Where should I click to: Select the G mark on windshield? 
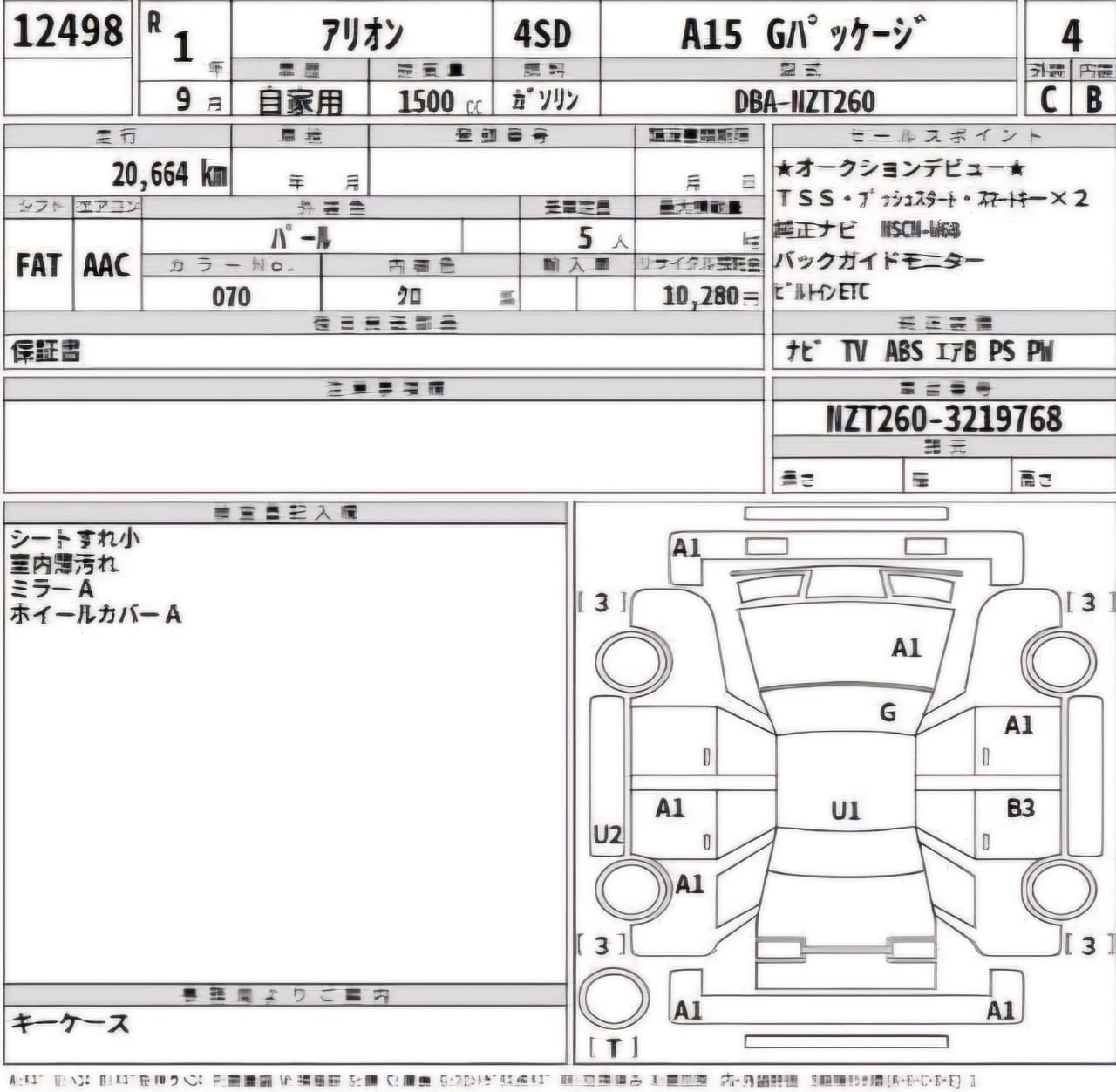[x=888, y=713]
